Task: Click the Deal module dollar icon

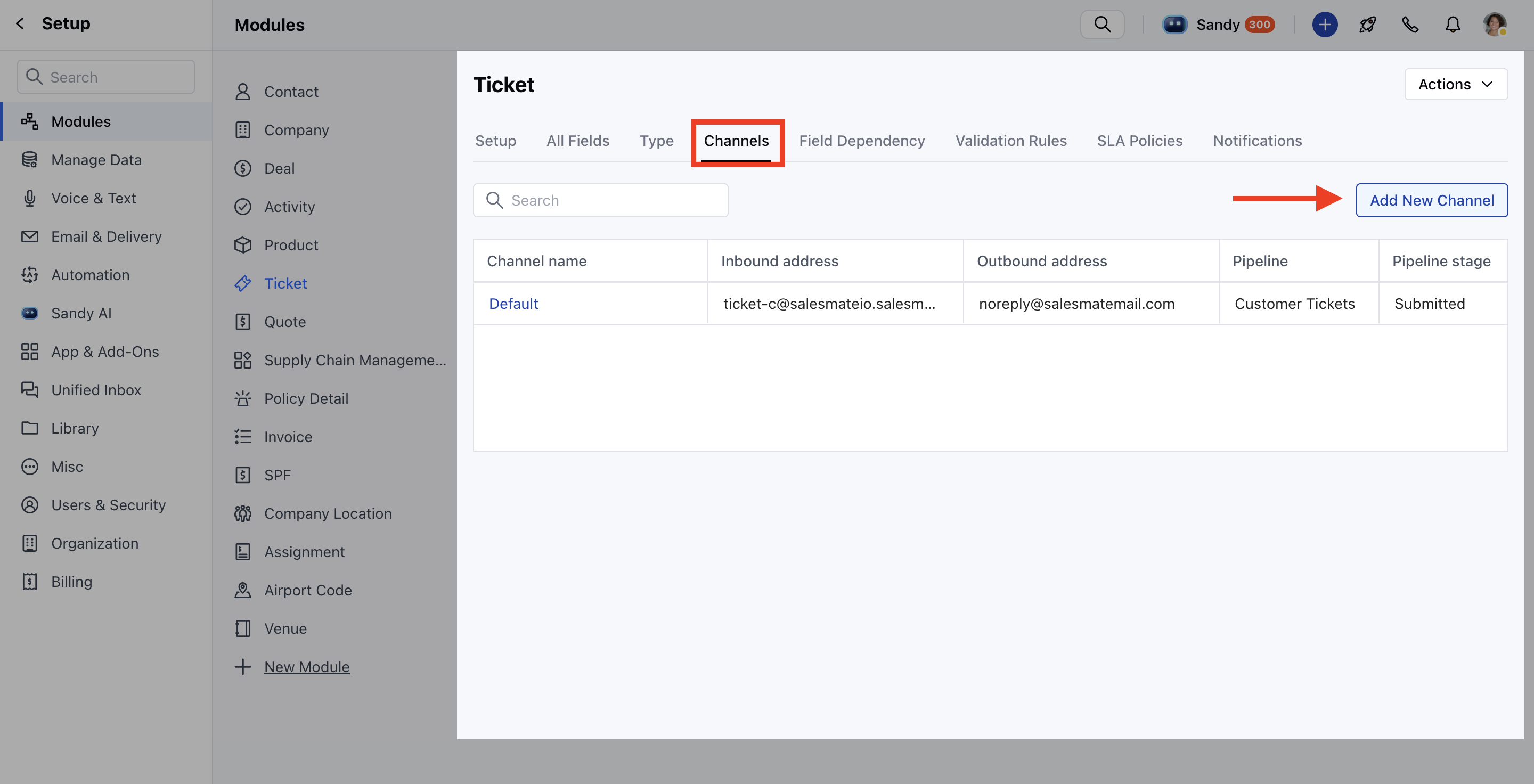Action: (x=243, y=168)
